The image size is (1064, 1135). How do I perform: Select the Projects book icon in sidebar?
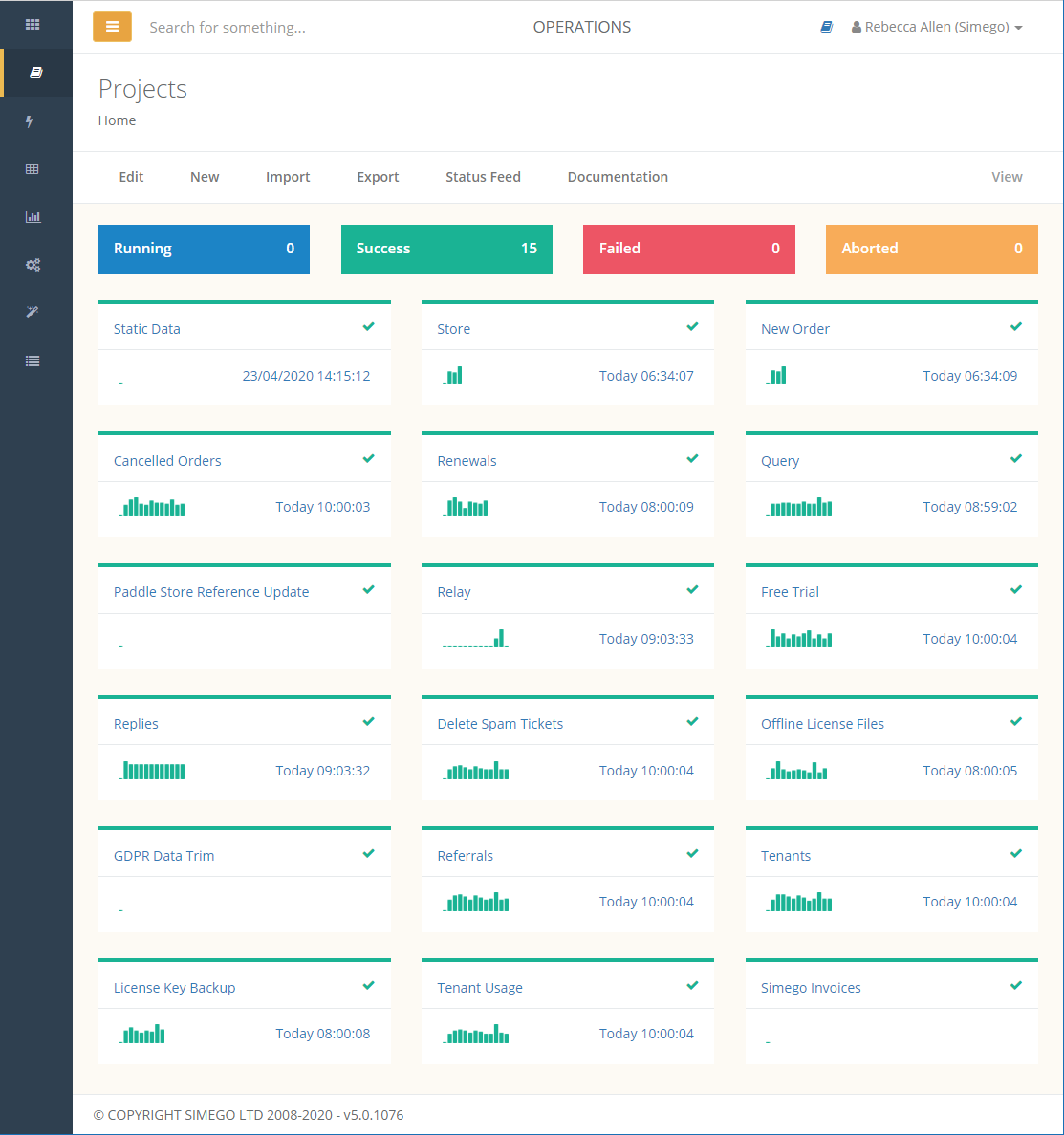(33, 73)
